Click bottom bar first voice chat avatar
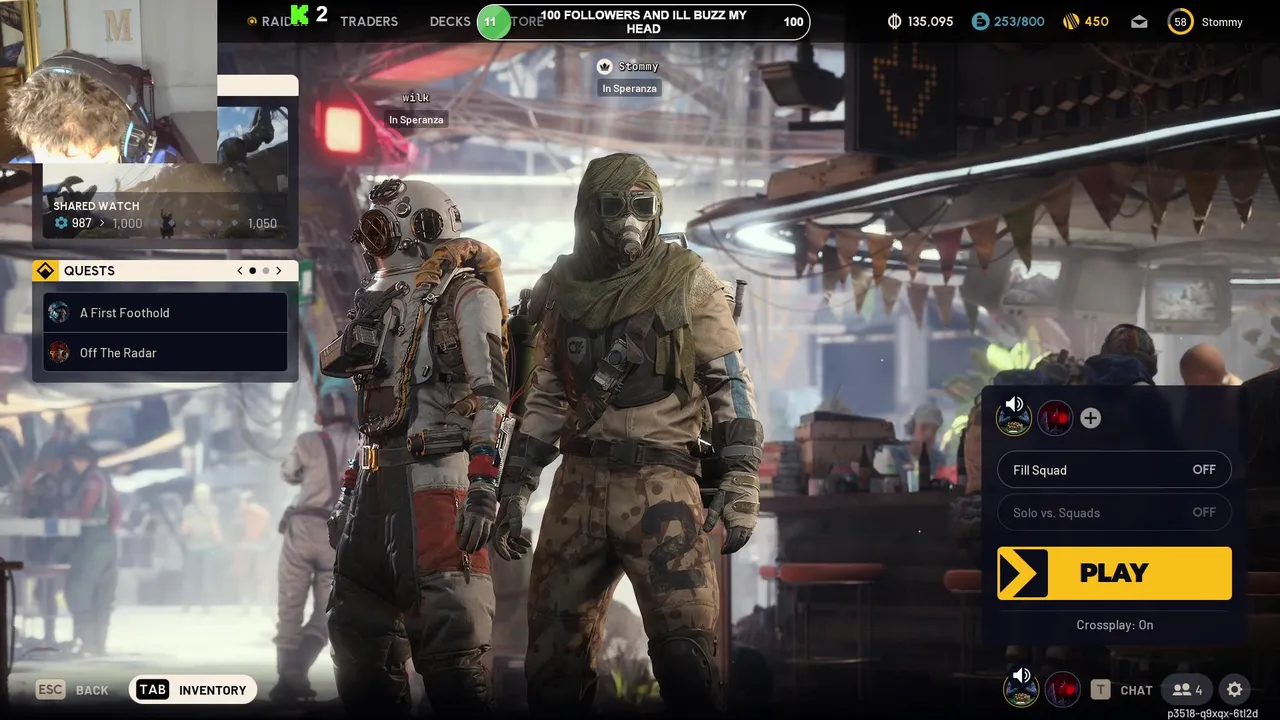Image resolution: width=1280 pixels, height=720 pixels. [x=1021, y=688]
